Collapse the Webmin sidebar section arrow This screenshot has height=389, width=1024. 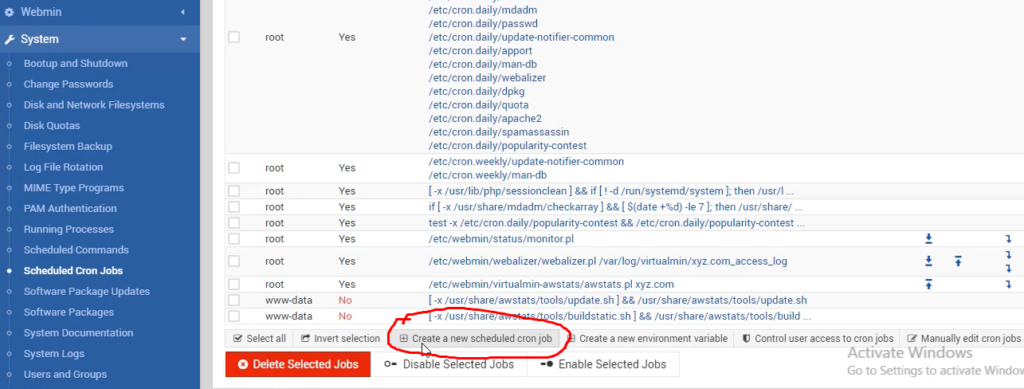[x=182, y=12]
